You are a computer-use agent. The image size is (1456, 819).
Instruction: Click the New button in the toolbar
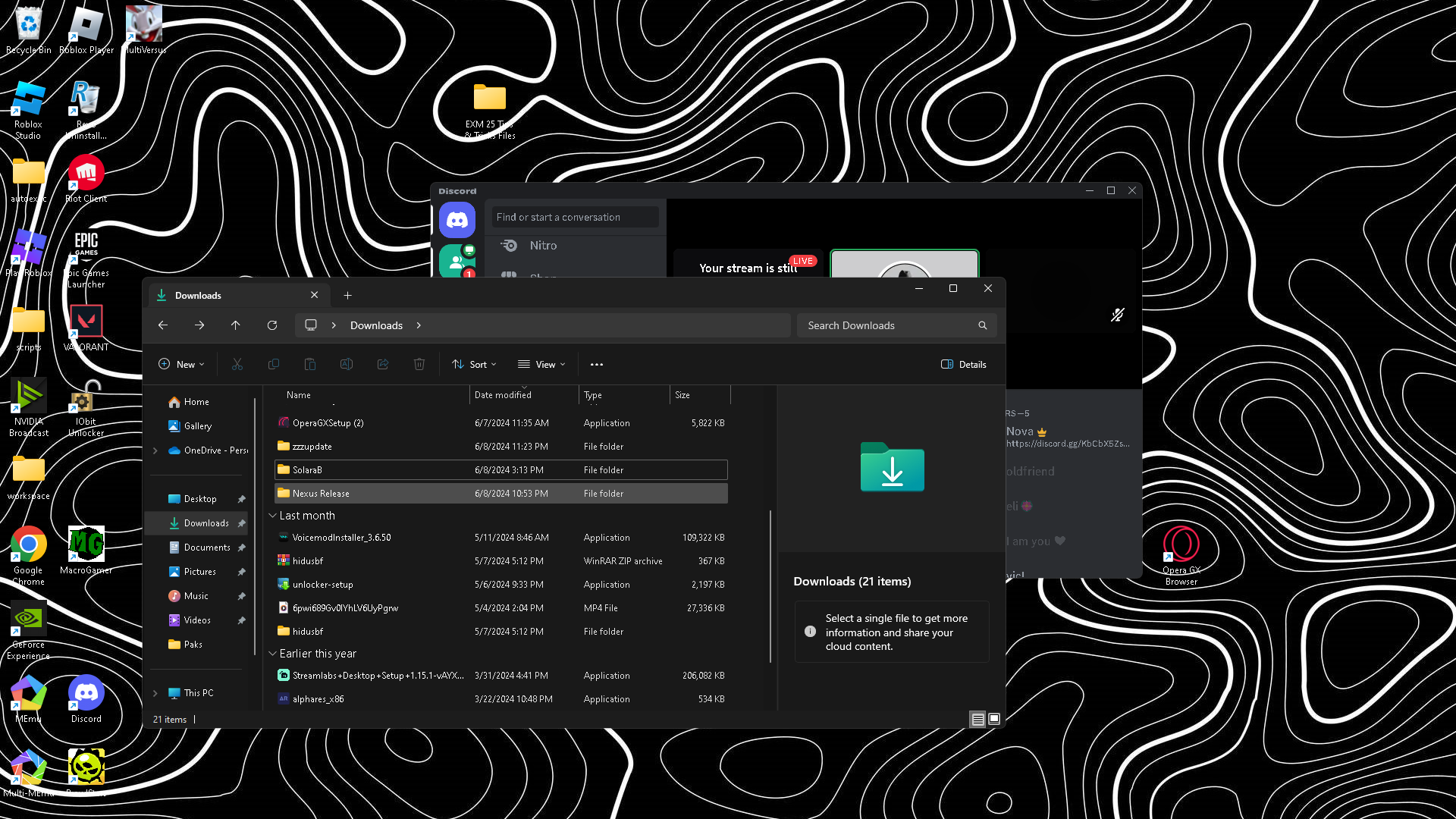(x=181, y=365)
